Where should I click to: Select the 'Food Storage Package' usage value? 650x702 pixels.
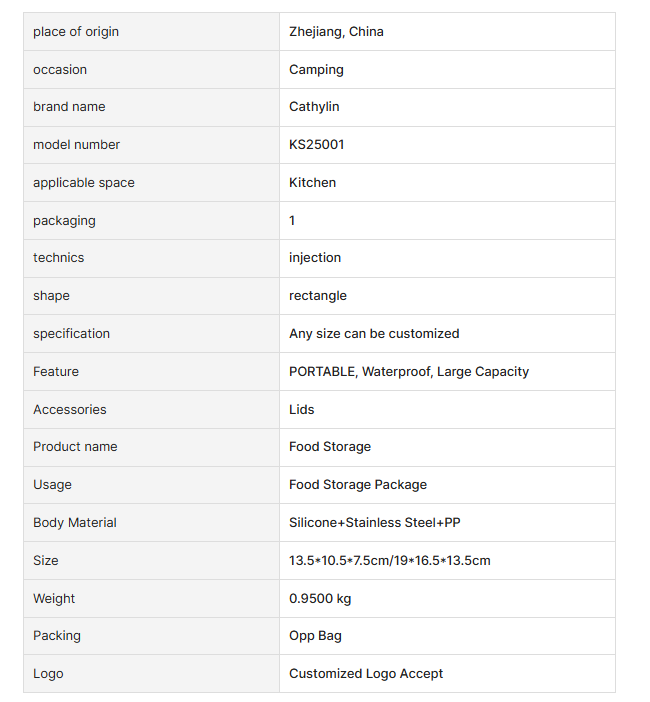pos(358,485)
